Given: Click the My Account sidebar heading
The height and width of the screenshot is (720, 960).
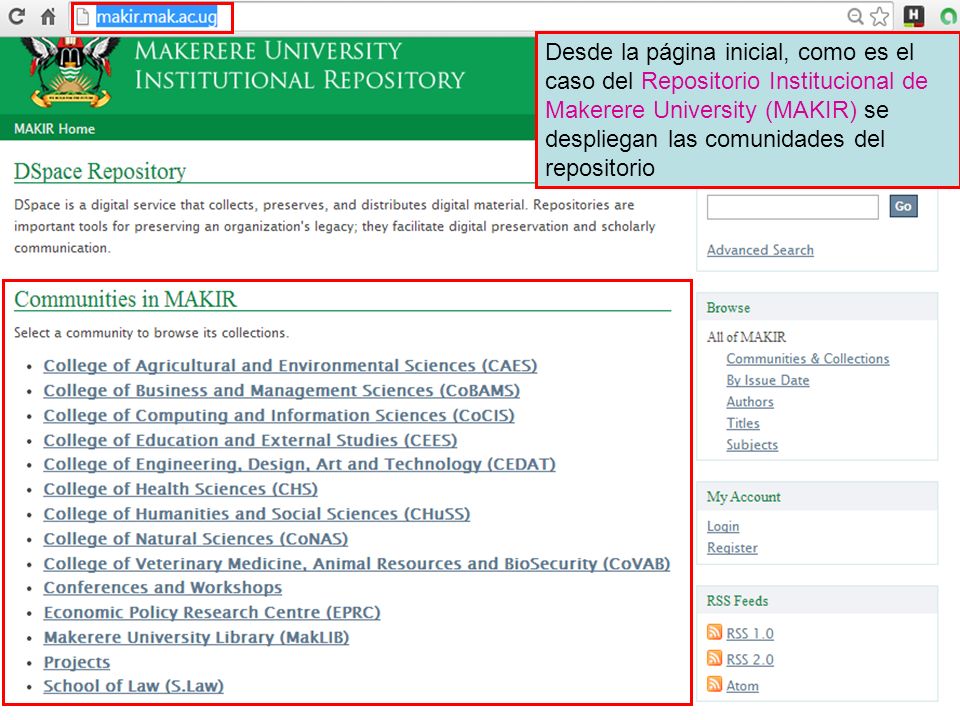Looking at the screenshot, I should click(744, 497).
